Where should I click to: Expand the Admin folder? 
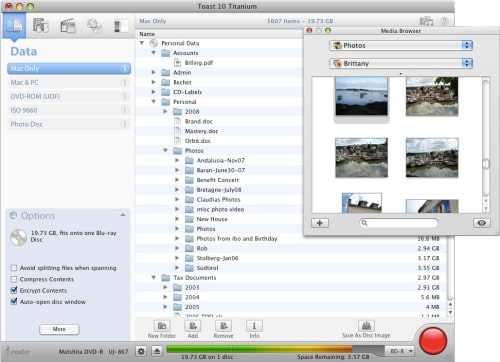pyautogui.click(x=153, y=72)
